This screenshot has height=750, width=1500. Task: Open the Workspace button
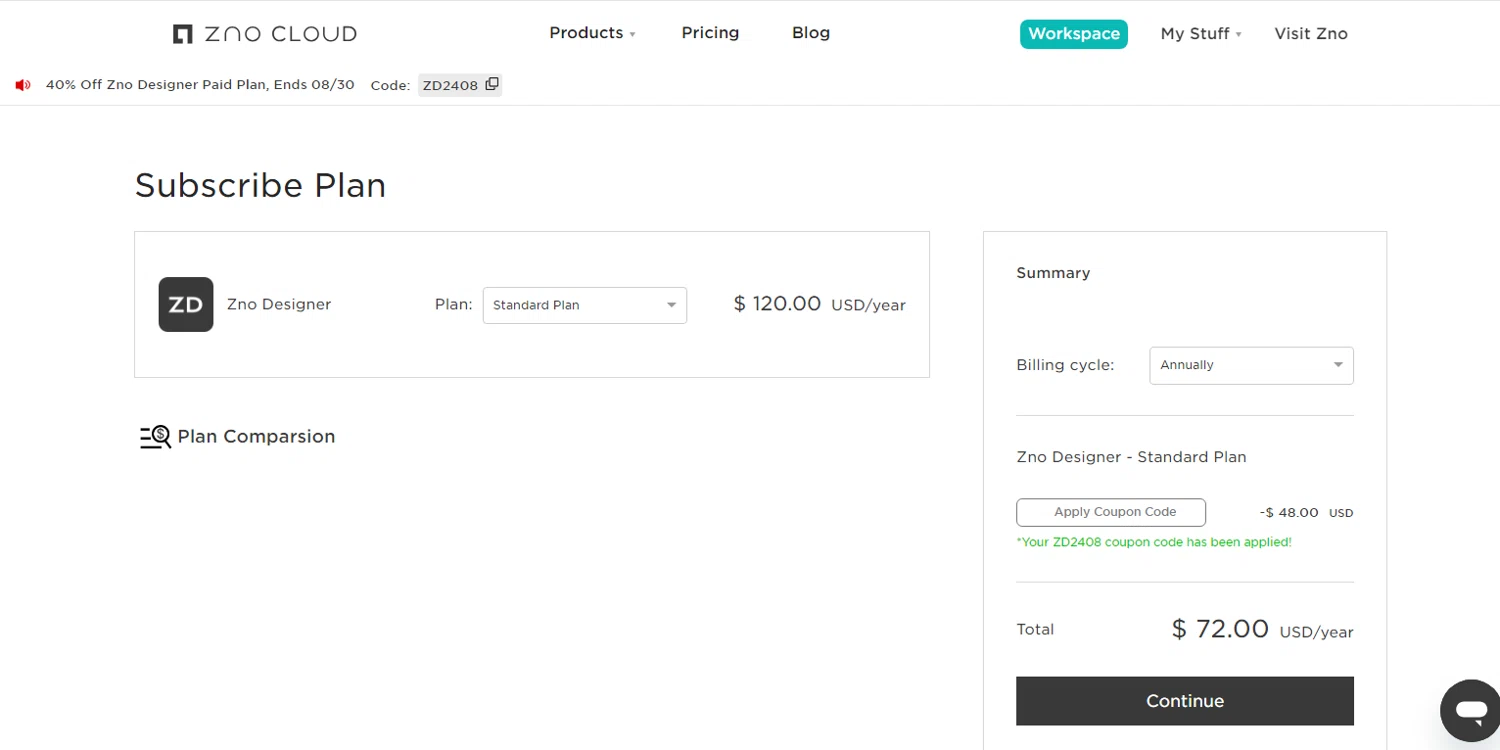(x=1074, y=34)
